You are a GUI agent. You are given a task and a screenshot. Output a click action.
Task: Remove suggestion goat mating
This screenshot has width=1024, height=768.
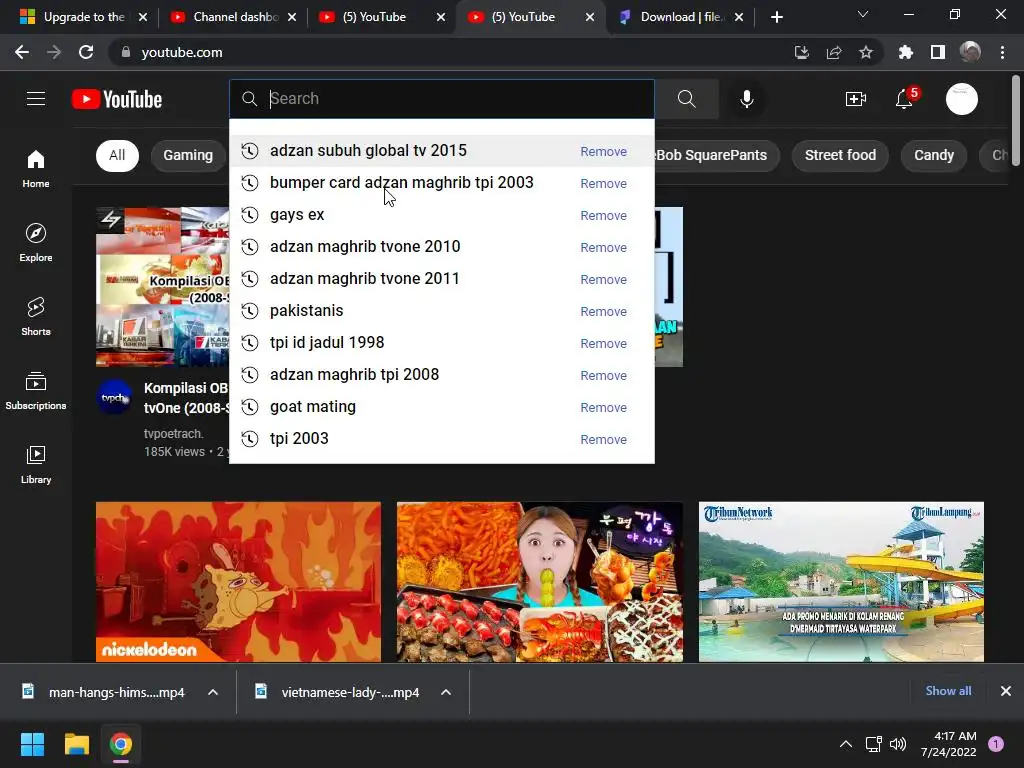[603, 408]
